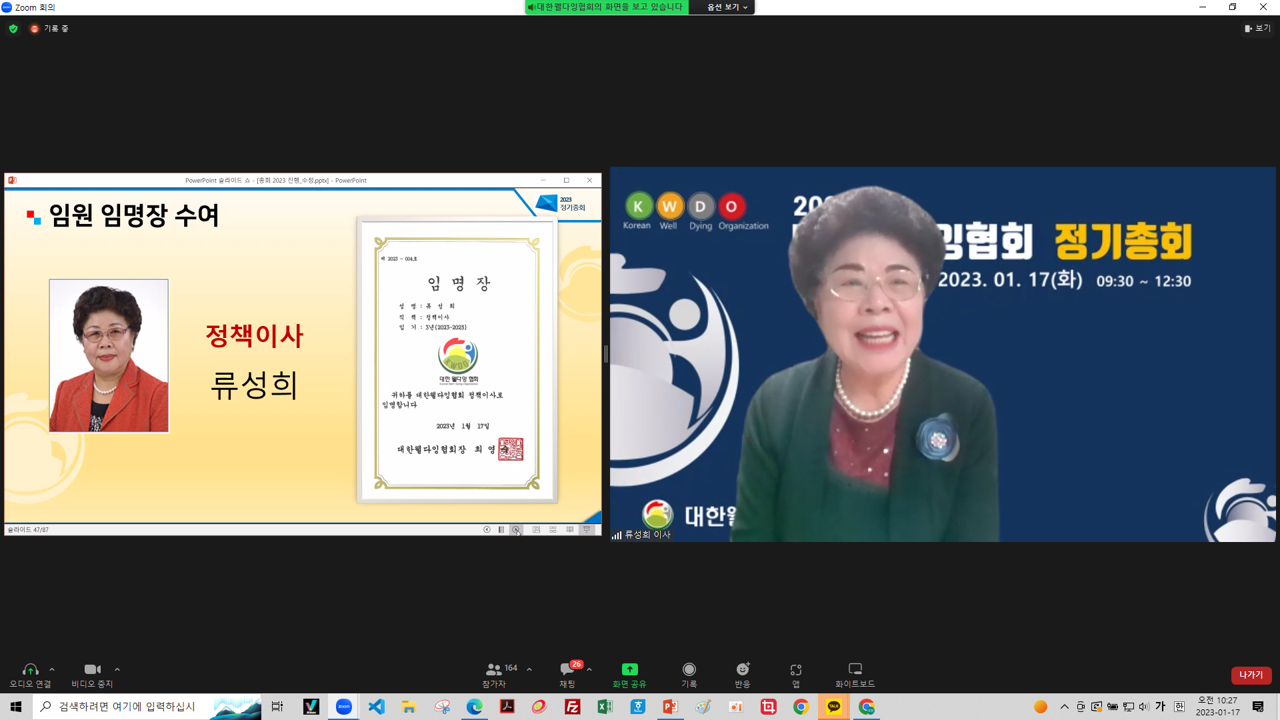Open KakaoTalk from the taskbar
Viewport: 1280px width, 720px height.
click(x=833, y=707)
